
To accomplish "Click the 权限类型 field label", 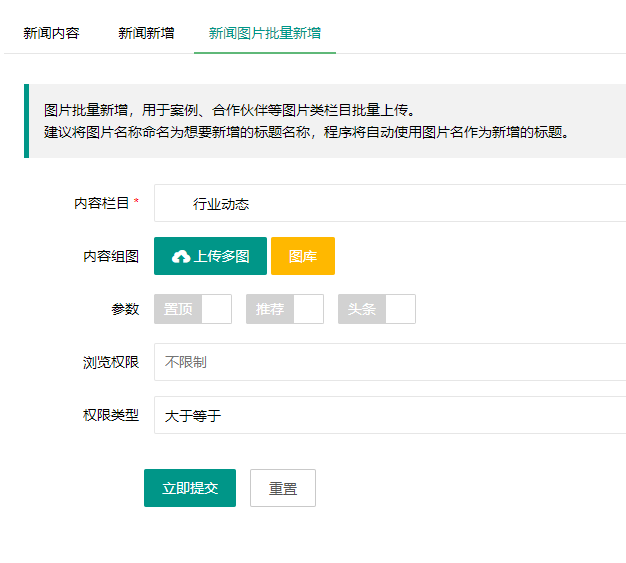I will 110,415.
